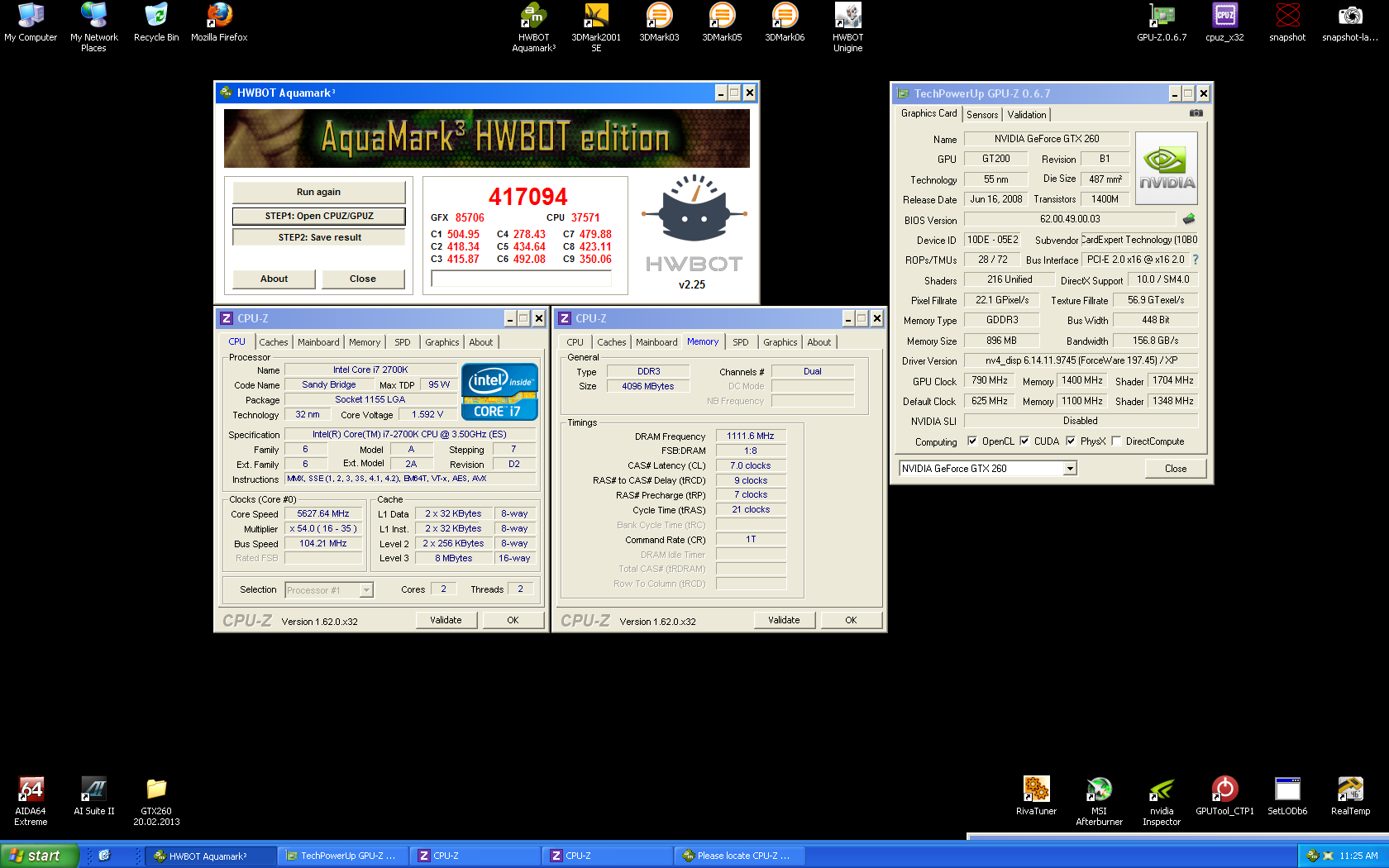
Task: Launch Mozilla Firefox desktop icon
Action: pos(219,22)
